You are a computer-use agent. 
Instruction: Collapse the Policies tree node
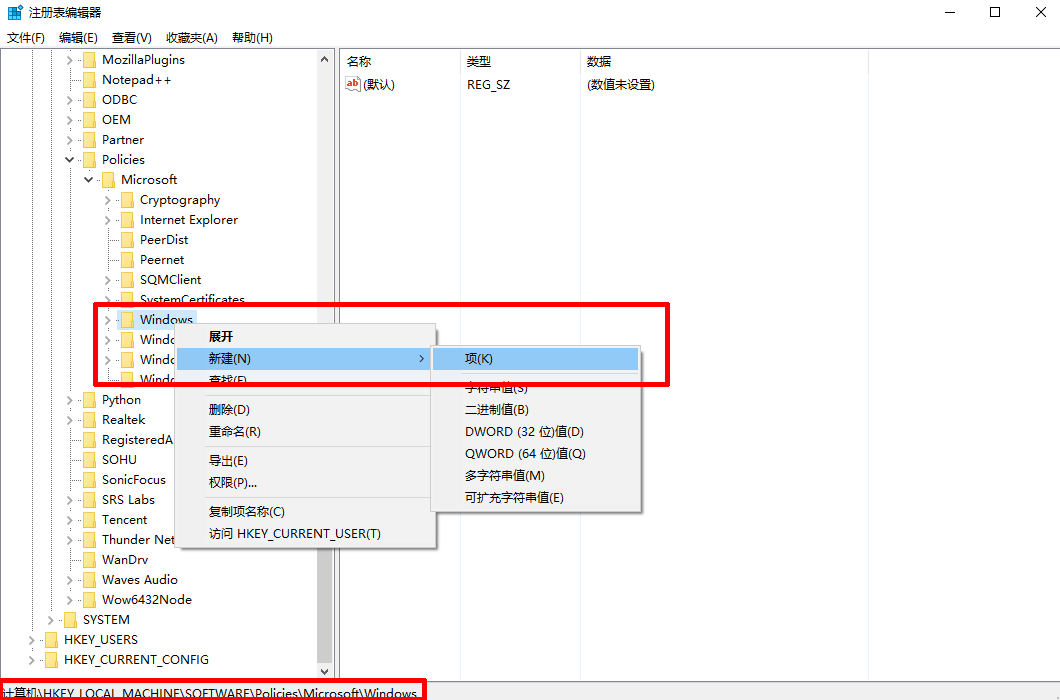click(x=69, y=159)
